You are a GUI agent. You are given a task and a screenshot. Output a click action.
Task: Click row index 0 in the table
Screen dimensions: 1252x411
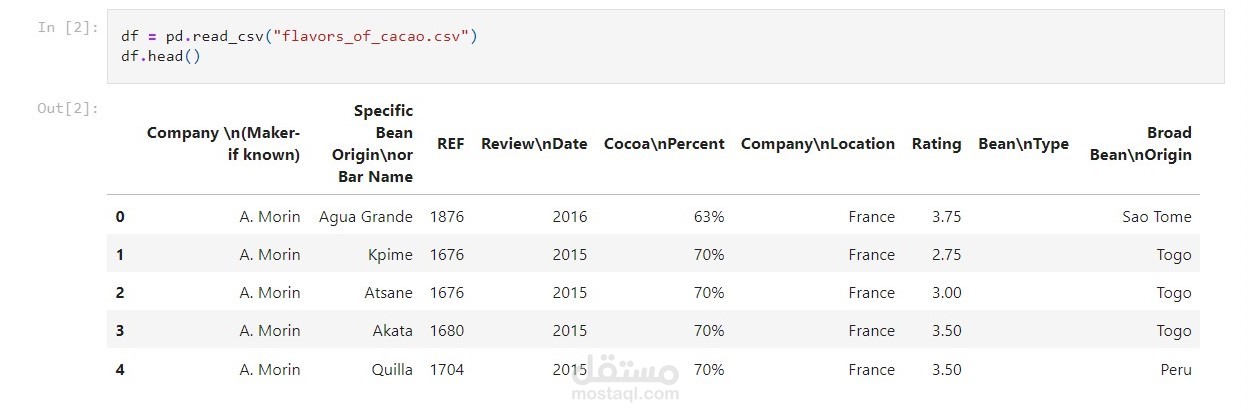coord(120,216)
